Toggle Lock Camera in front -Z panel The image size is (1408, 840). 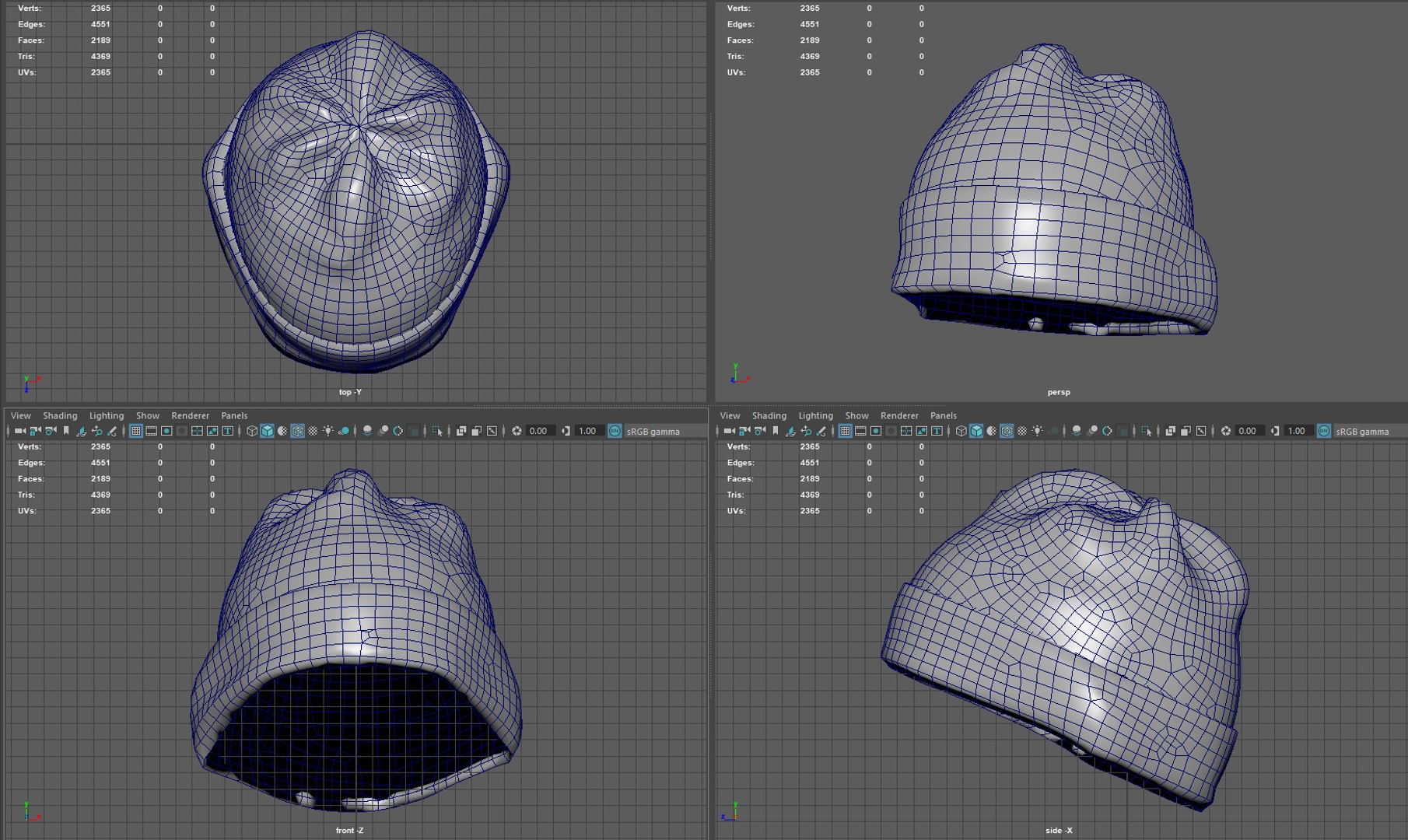(35, 431)
